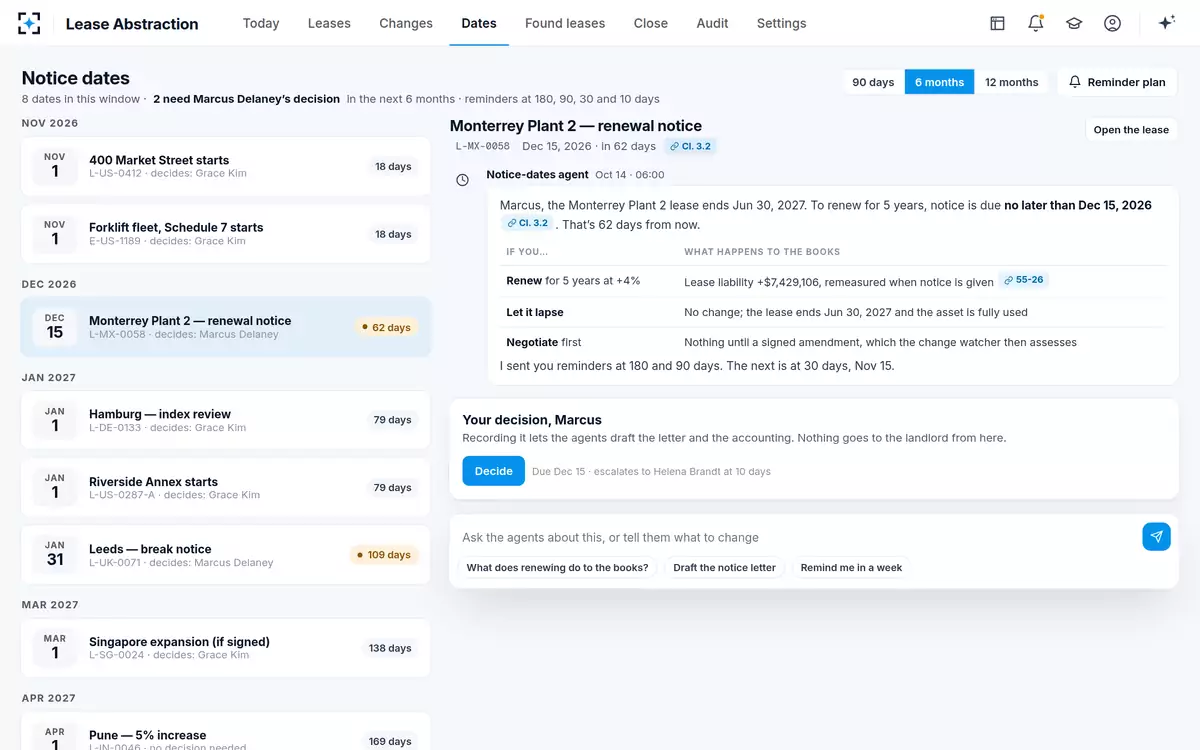1200x750 pixels.
Task: Click the 'Monterrey Plant 2 — renewal notice' heading
Action: point(576,126)
